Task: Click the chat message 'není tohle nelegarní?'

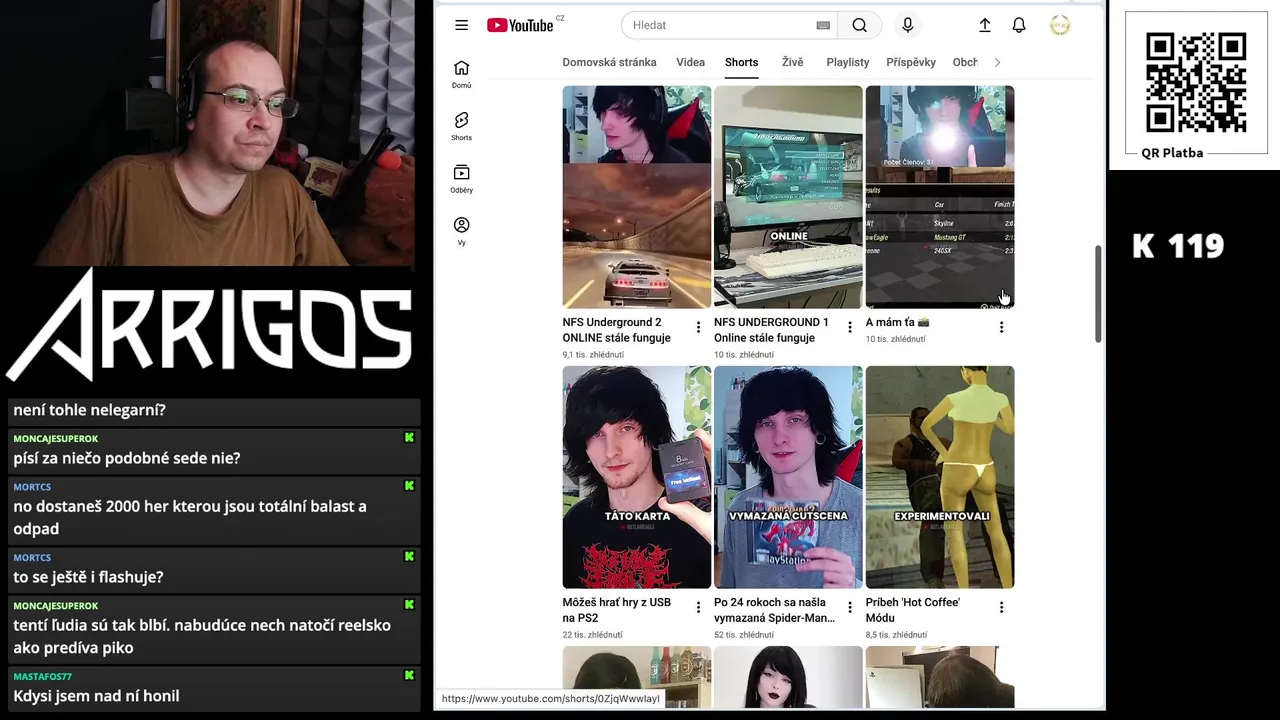Action: pos(89,410)
